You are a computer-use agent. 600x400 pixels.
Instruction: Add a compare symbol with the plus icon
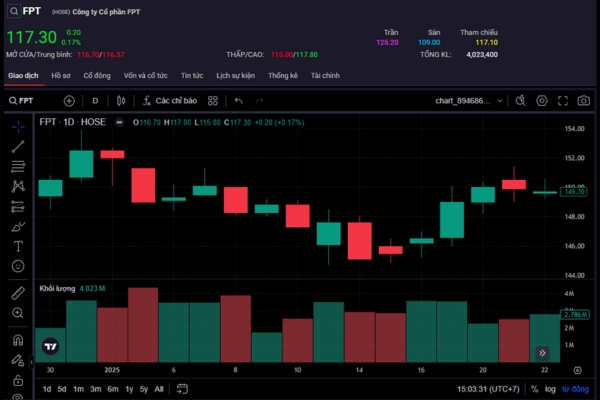click(69, 101)
